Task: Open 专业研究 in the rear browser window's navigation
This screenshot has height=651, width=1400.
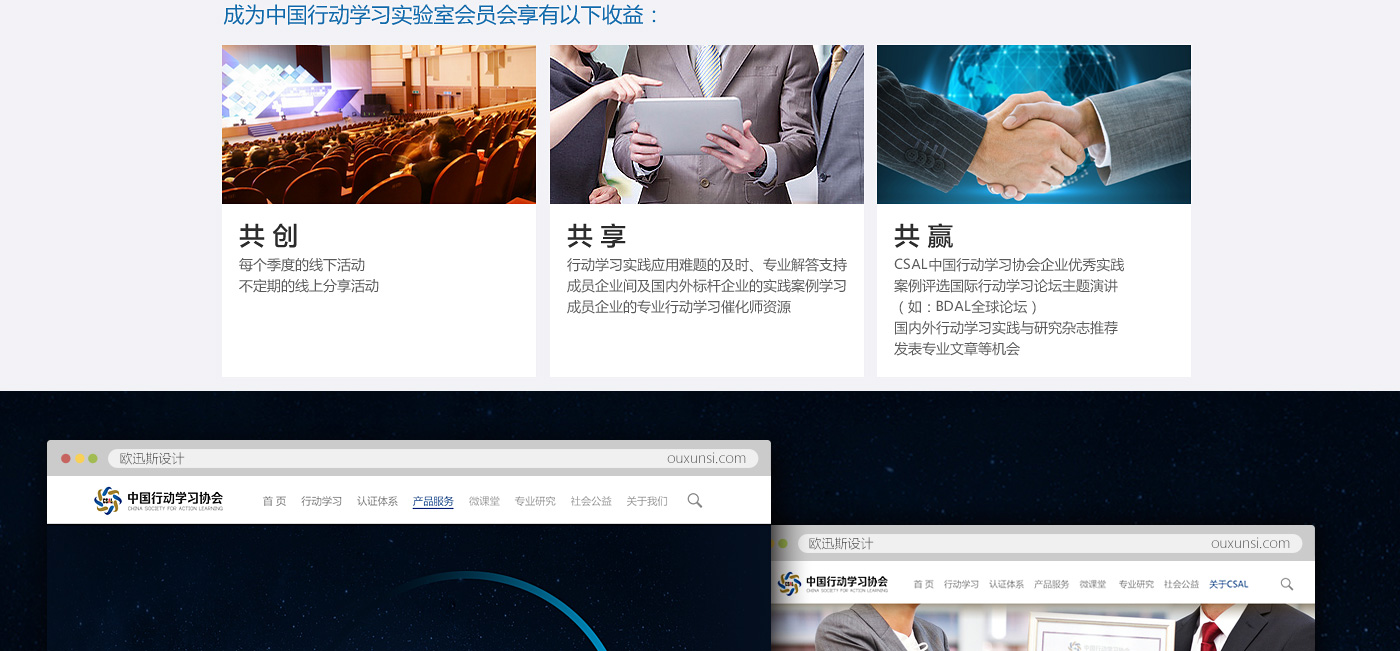Action: pyautogui.click(x=1136, y=584)
